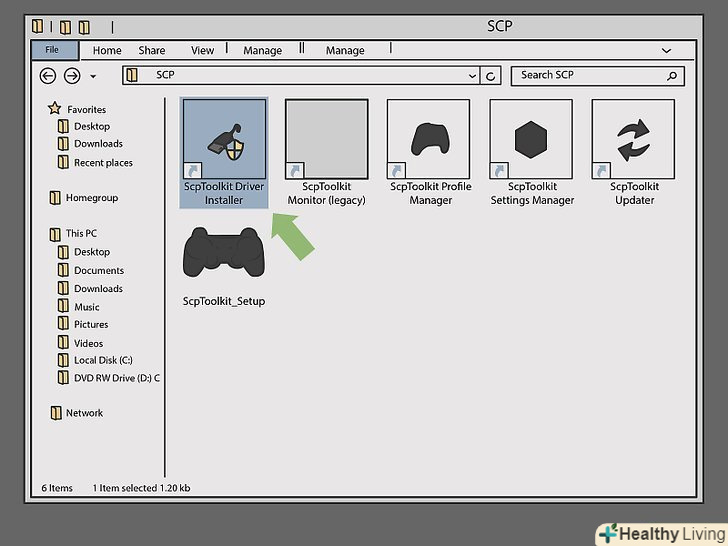Open DVD RW Drive (D:) in sidebar
The height and width of the screenshot is (546, 728).
pos(117,378)
